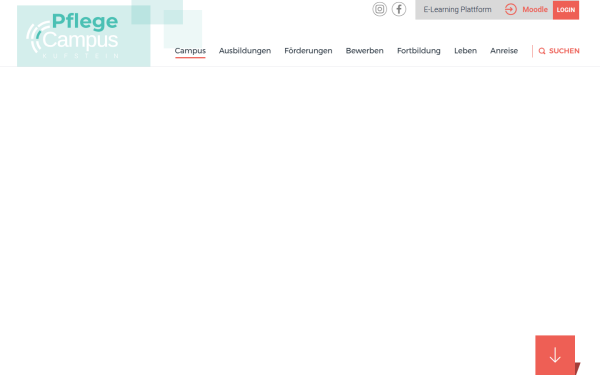Click the E-Learning Plattform label

pyautogui.click(x=457, y=10)
